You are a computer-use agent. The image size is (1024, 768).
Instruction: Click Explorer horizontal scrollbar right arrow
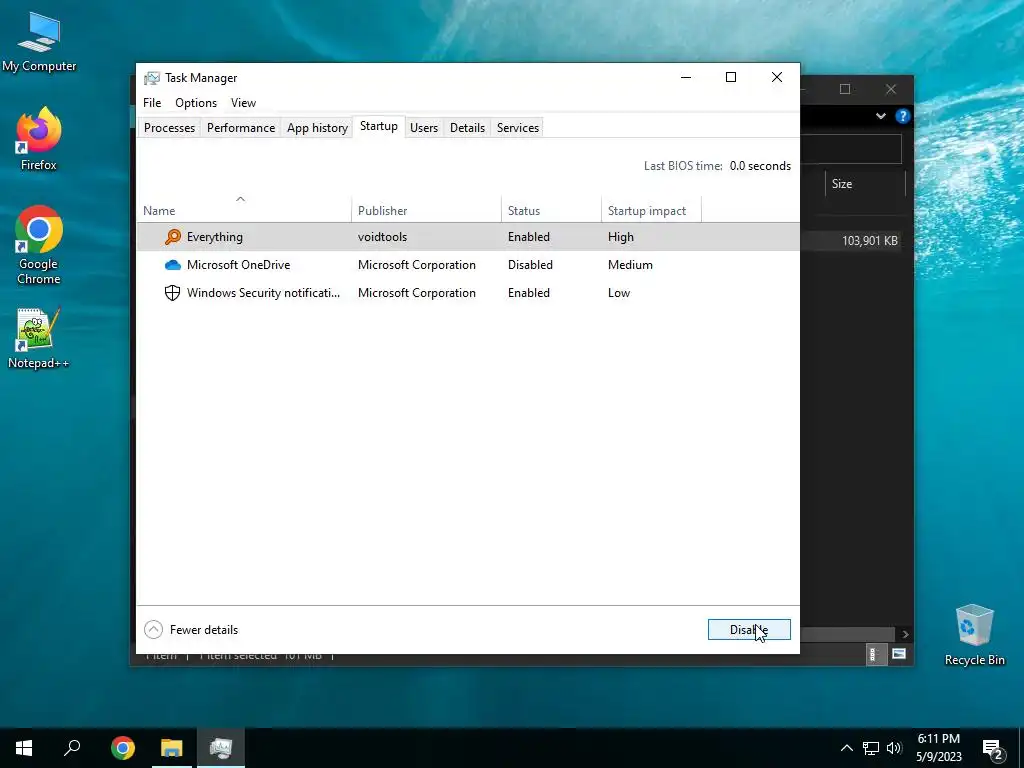[x=904, y=634]
